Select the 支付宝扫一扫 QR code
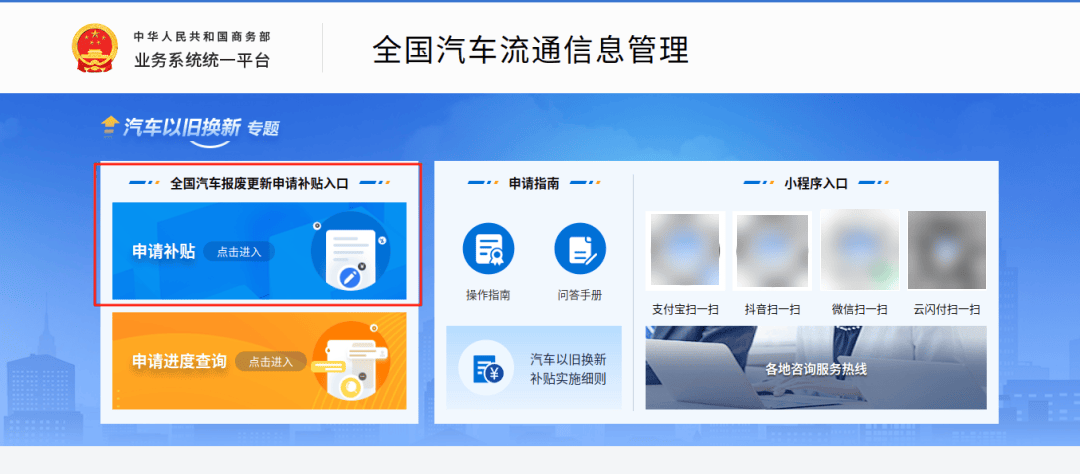The height and width of the screenshot is (474, 1080). click(685, 249)
